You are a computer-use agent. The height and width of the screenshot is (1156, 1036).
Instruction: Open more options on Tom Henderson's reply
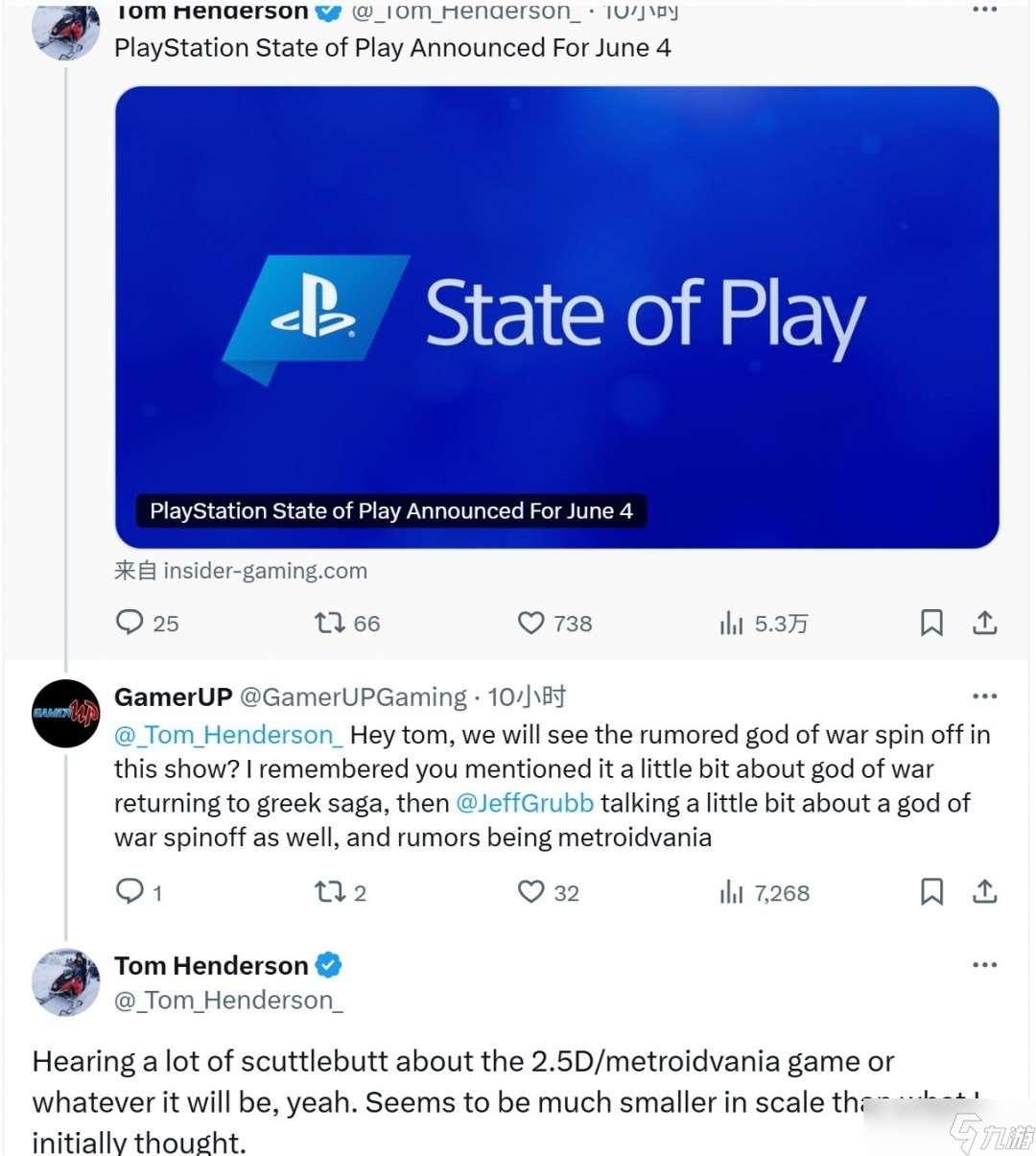[984, 965]
